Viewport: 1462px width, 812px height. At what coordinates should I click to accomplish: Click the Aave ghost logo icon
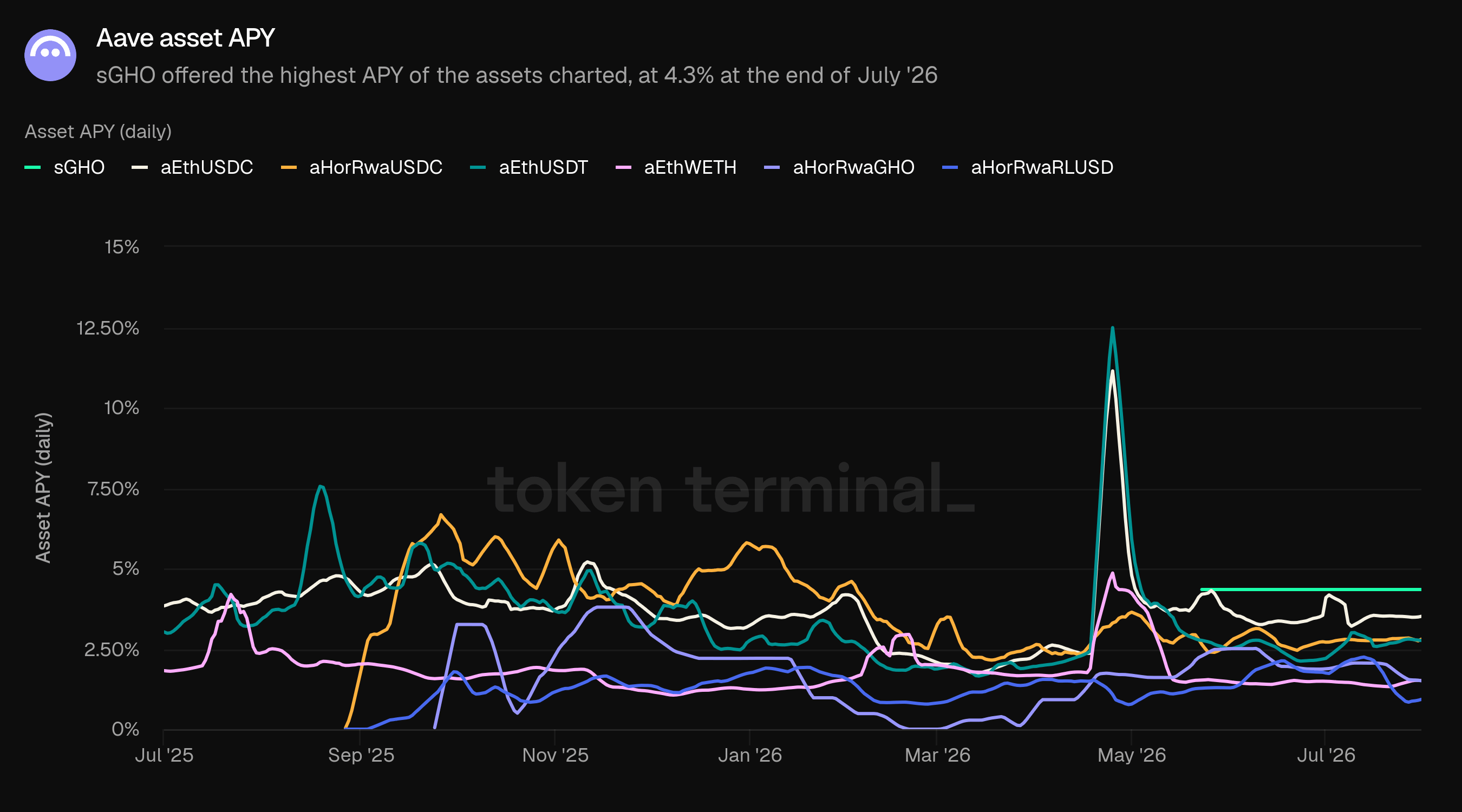tap(50, 55)
